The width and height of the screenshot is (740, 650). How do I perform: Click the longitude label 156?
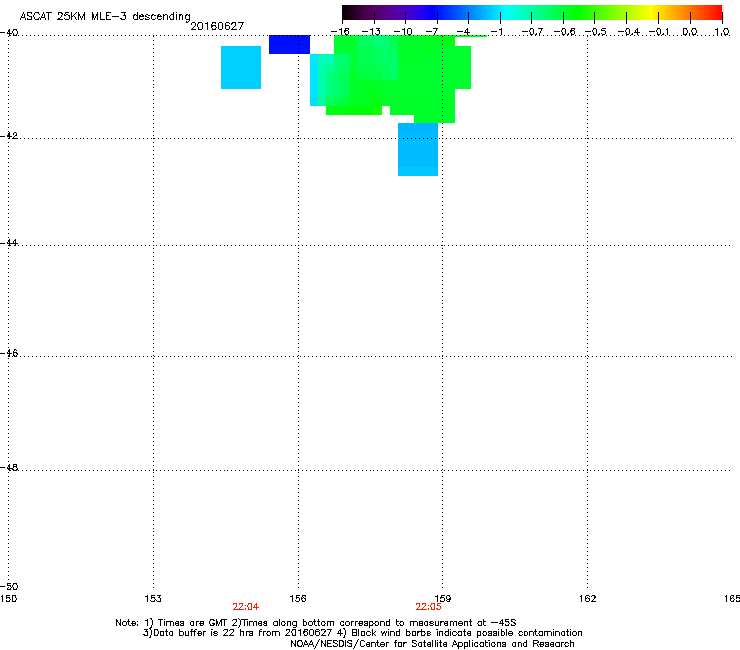(298, 599)
